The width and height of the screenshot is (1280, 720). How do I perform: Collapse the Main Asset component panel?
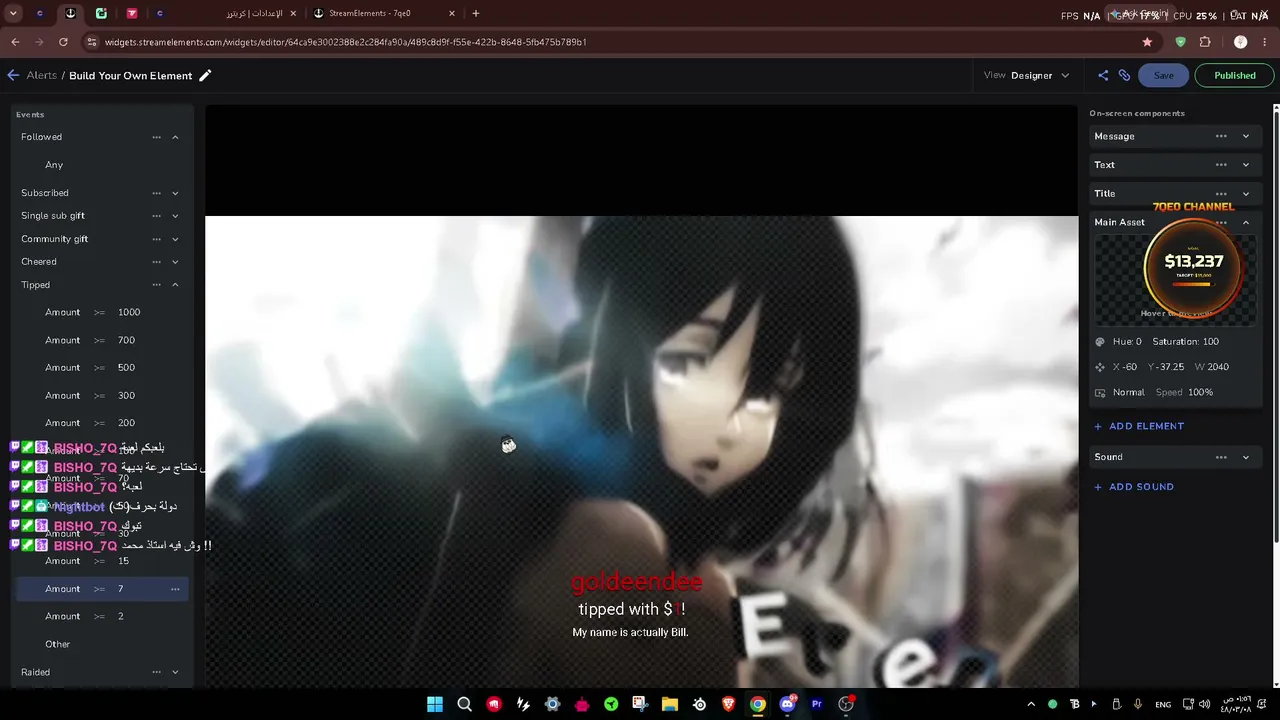pyautogui.click(x=1246, y=222)
